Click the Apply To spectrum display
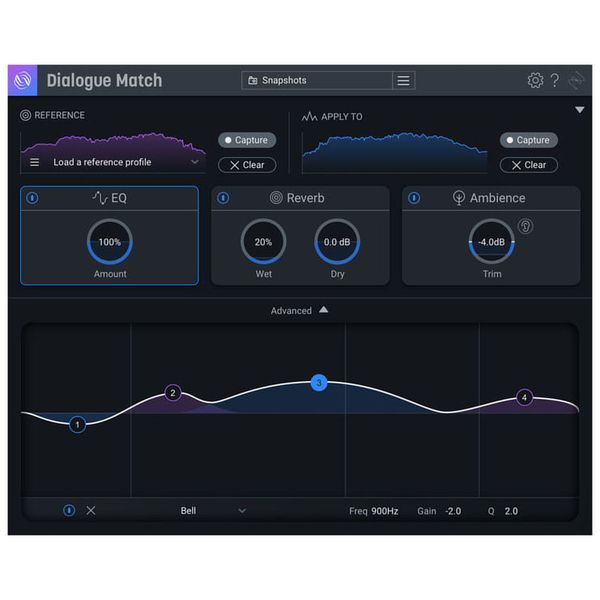This screenshot has width=600, height=600. (x=395, y=153)
